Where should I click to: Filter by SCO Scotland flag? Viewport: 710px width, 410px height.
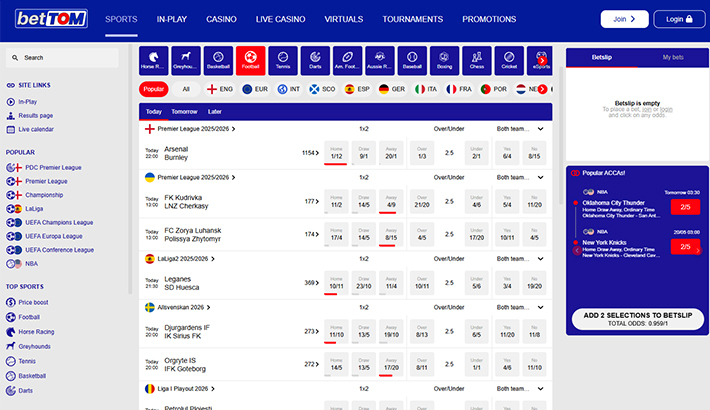(322, 89)
